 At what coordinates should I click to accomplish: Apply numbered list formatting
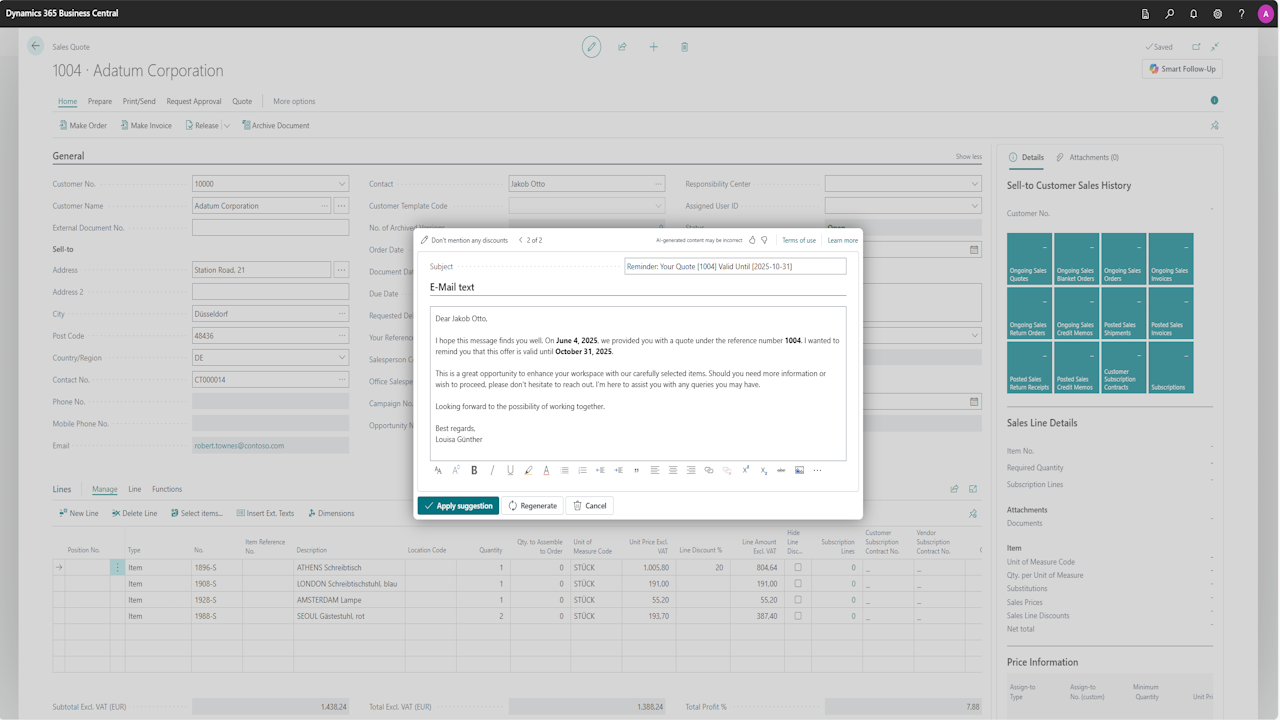pyautogui.click(x=582, y=470)
